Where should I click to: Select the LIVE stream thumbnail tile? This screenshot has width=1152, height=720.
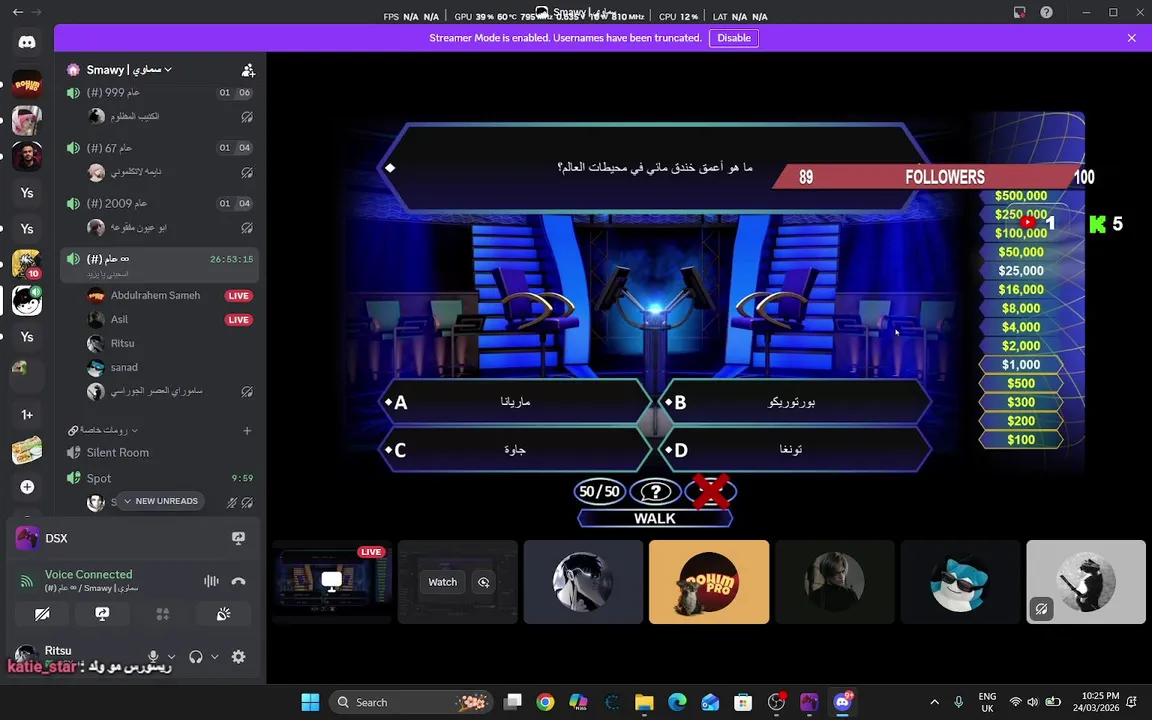tap(332, 582)
